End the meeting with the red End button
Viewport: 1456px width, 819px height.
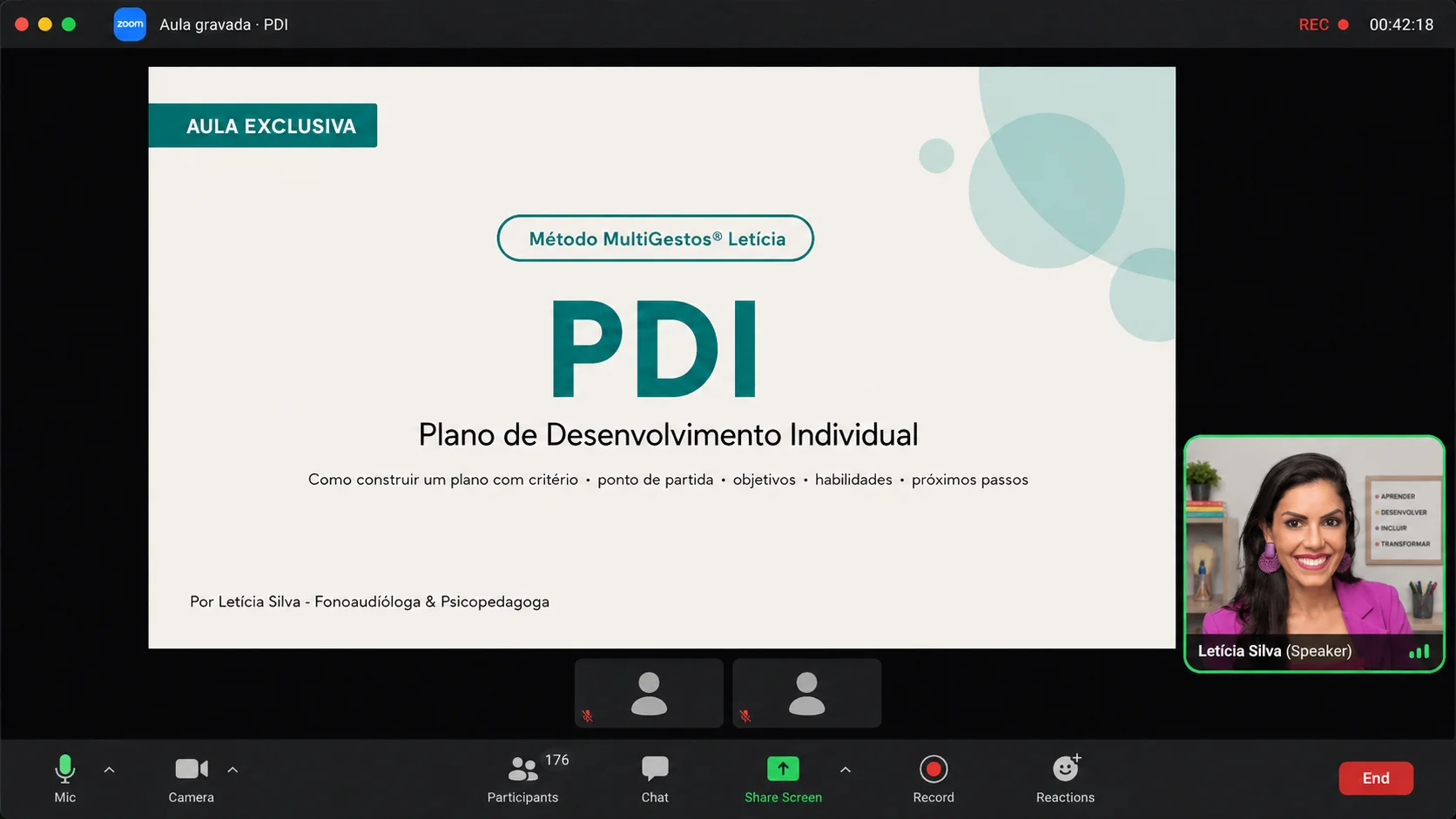coord(1376,778)
